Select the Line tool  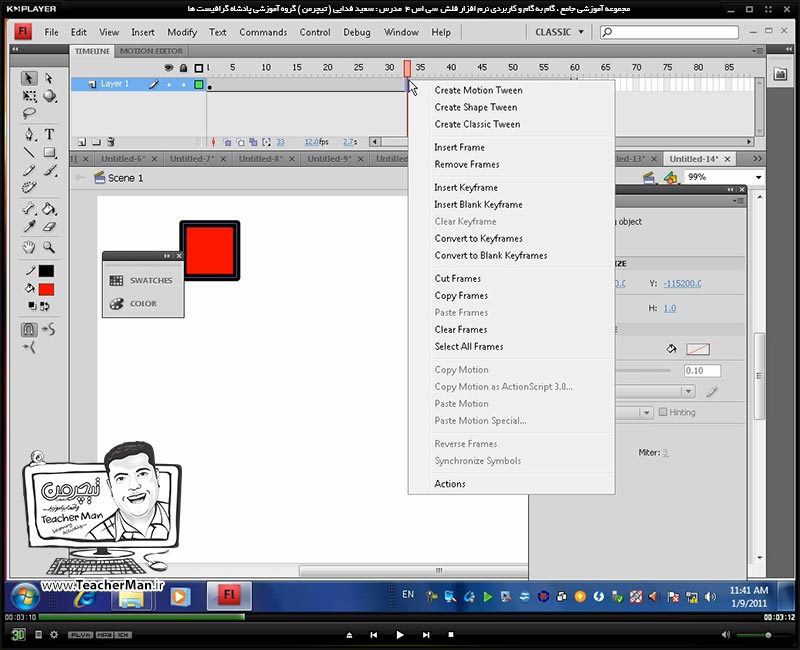click(29, 152)
